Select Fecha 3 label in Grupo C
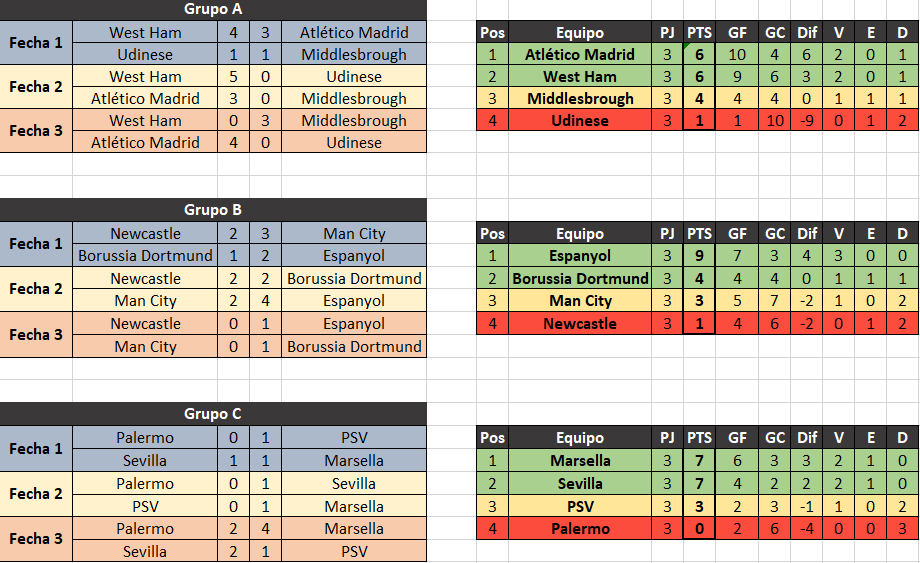Image resolution: width=920 pixels, height=563 pixels. point(36,539)
